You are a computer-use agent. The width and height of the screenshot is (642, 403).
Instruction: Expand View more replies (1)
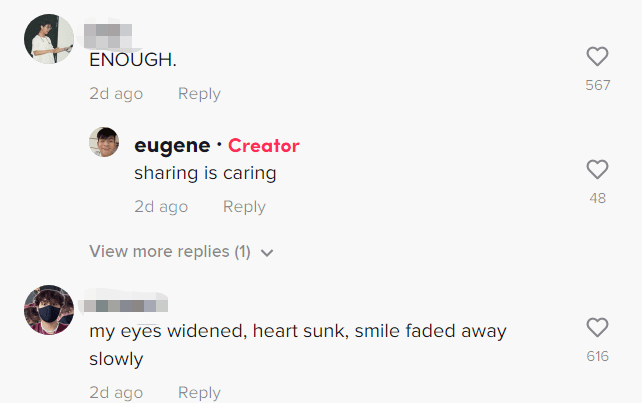click(170, 252)
